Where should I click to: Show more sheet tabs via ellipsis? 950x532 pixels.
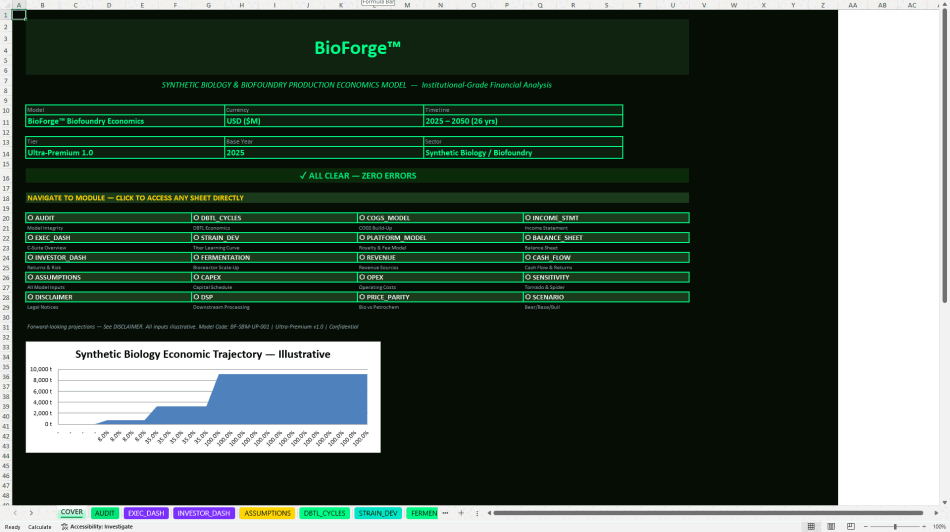pos(445,513)
